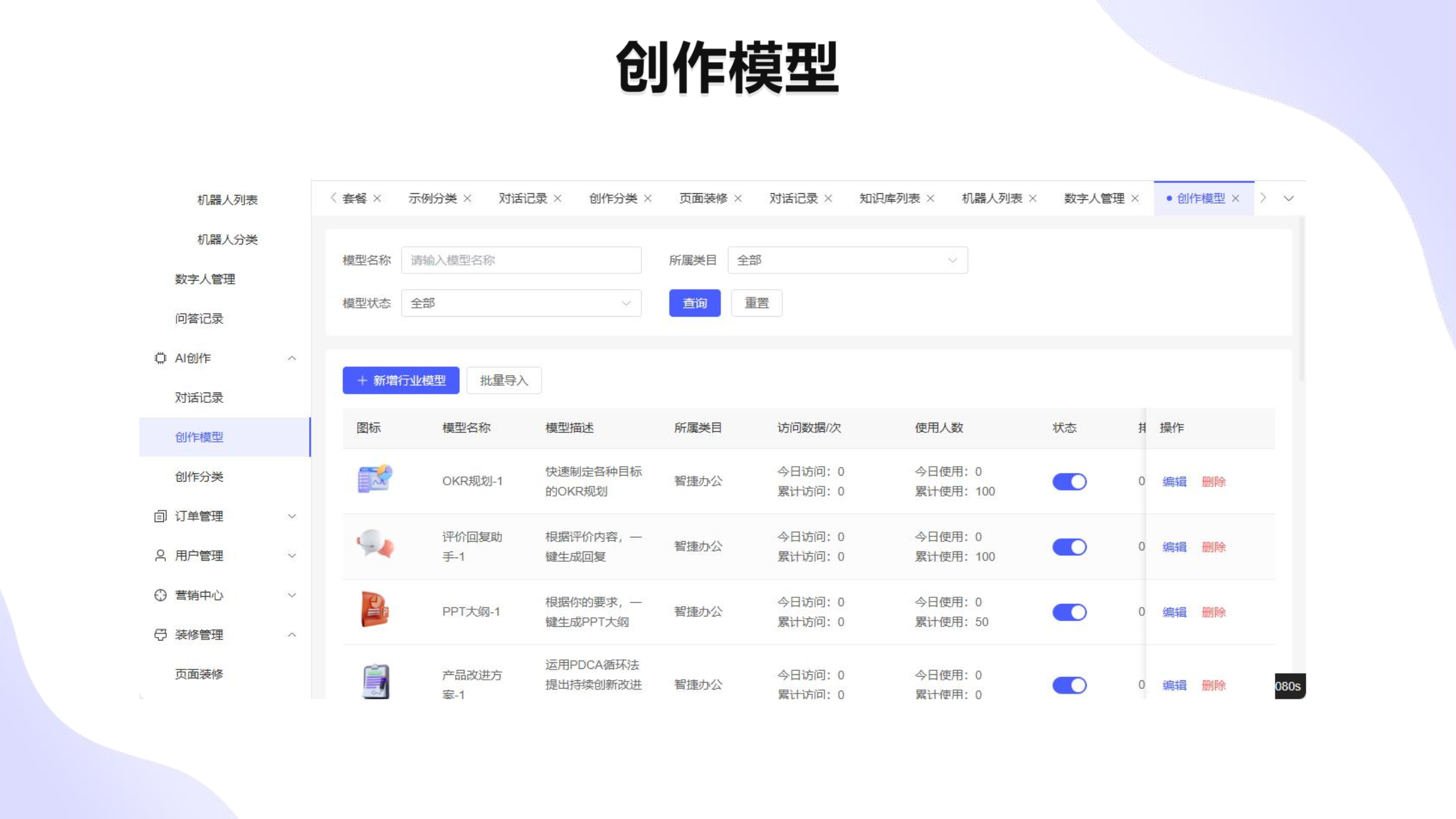The width and height of the screenshot is (1456, 819).
Task: Toggle status of 评价回复助手-1 model
Action: pyautogui.click(x=1069, y=547)
